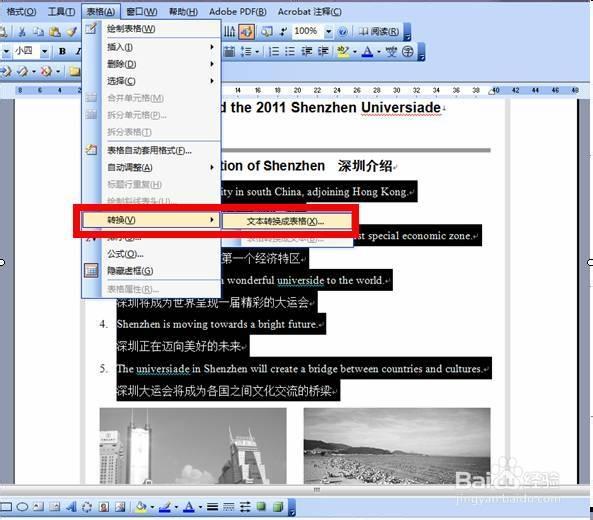Click the Decrease Indent icon
The width and height of the screenshot is (593, 520).
pos(306,51)
